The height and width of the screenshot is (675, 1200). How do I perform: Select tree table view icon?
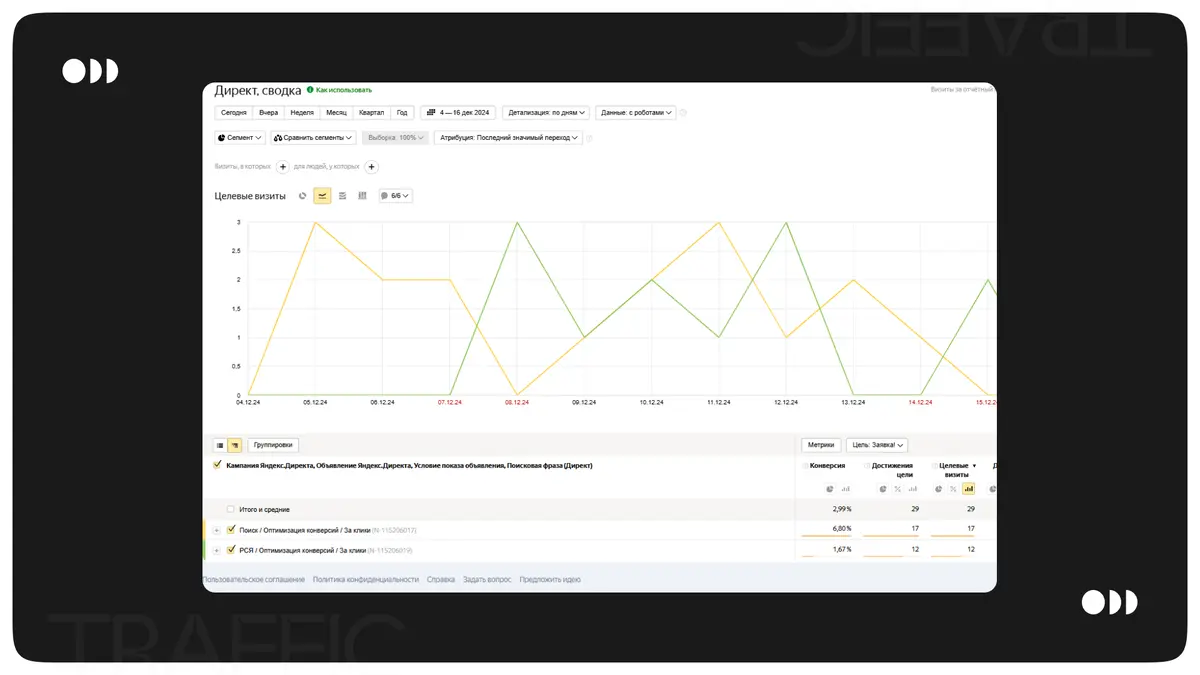(x=235, y=445)
